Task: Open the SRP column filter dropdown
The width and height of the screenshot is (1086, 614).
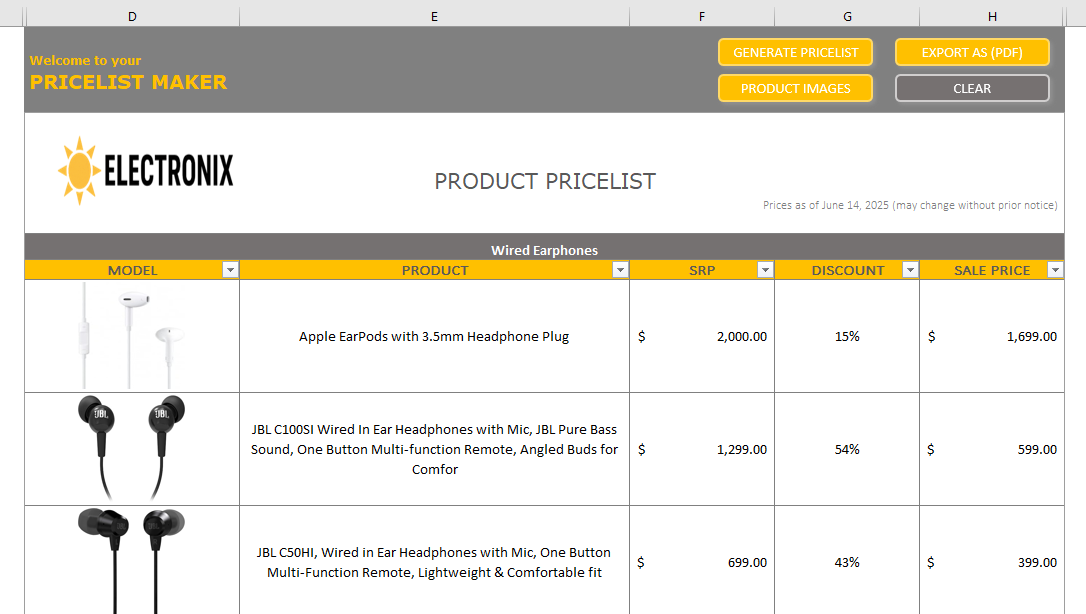Action: [765, 270]
